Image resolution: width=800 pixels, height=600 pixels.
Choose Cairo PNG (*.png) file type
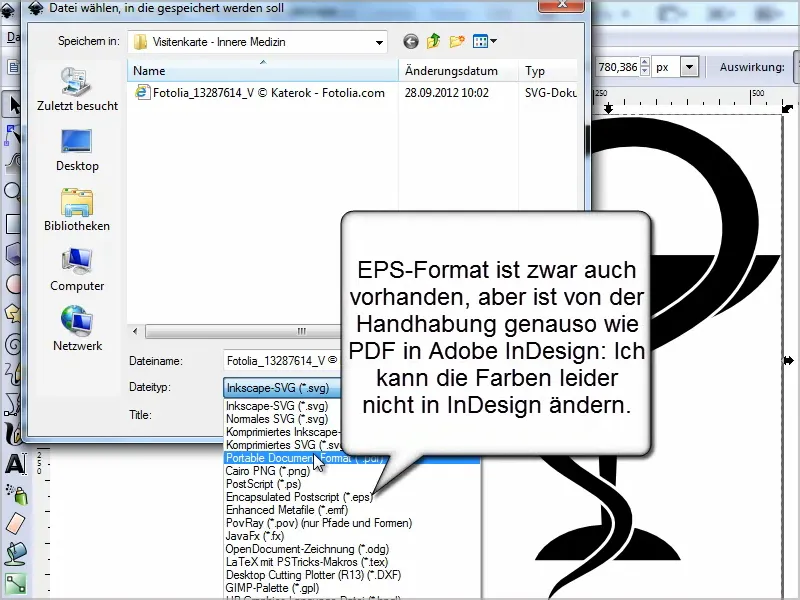click(x=268, y=471)
